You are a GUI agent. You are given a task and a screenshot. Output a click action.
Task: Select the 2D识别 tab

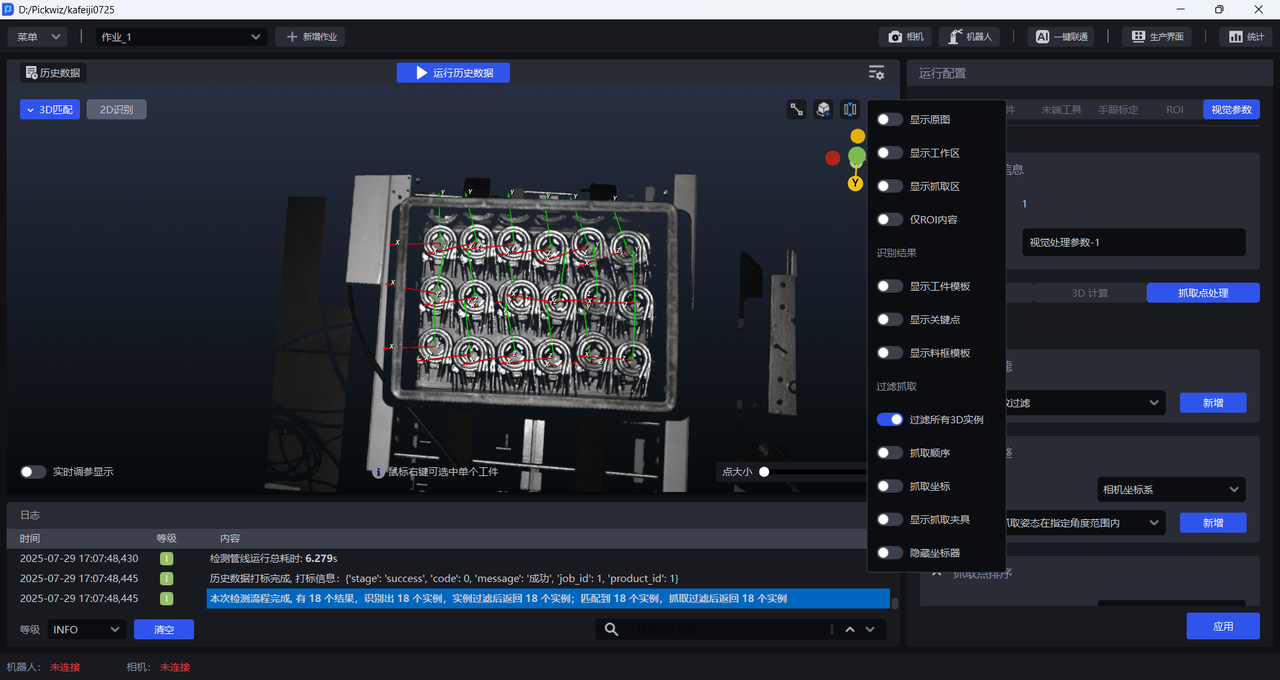coord(116,110)
